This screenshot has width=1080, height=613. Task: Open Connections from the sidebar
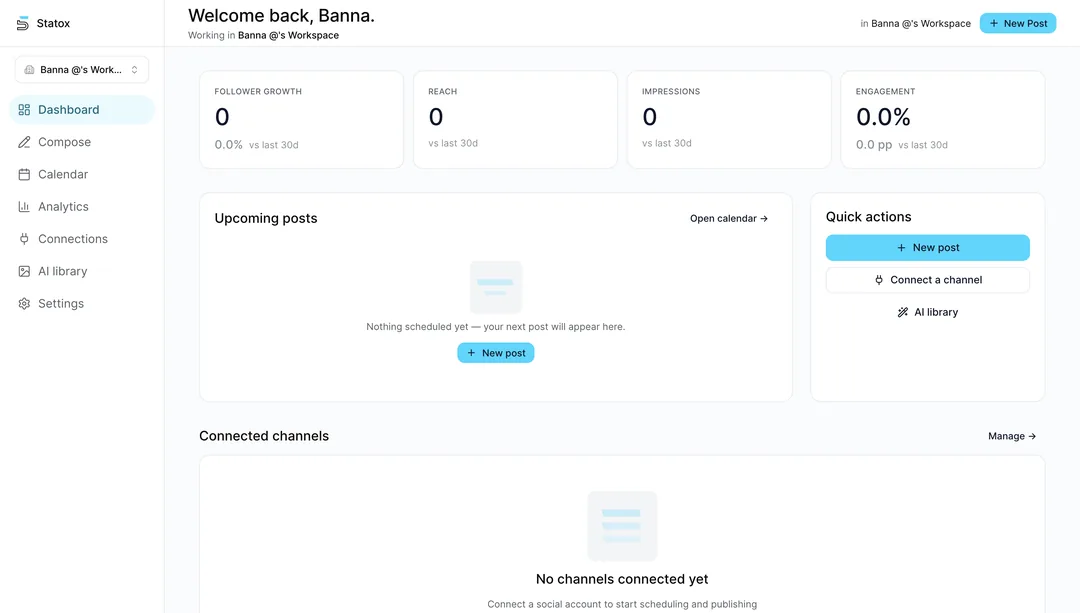(82, 239)
